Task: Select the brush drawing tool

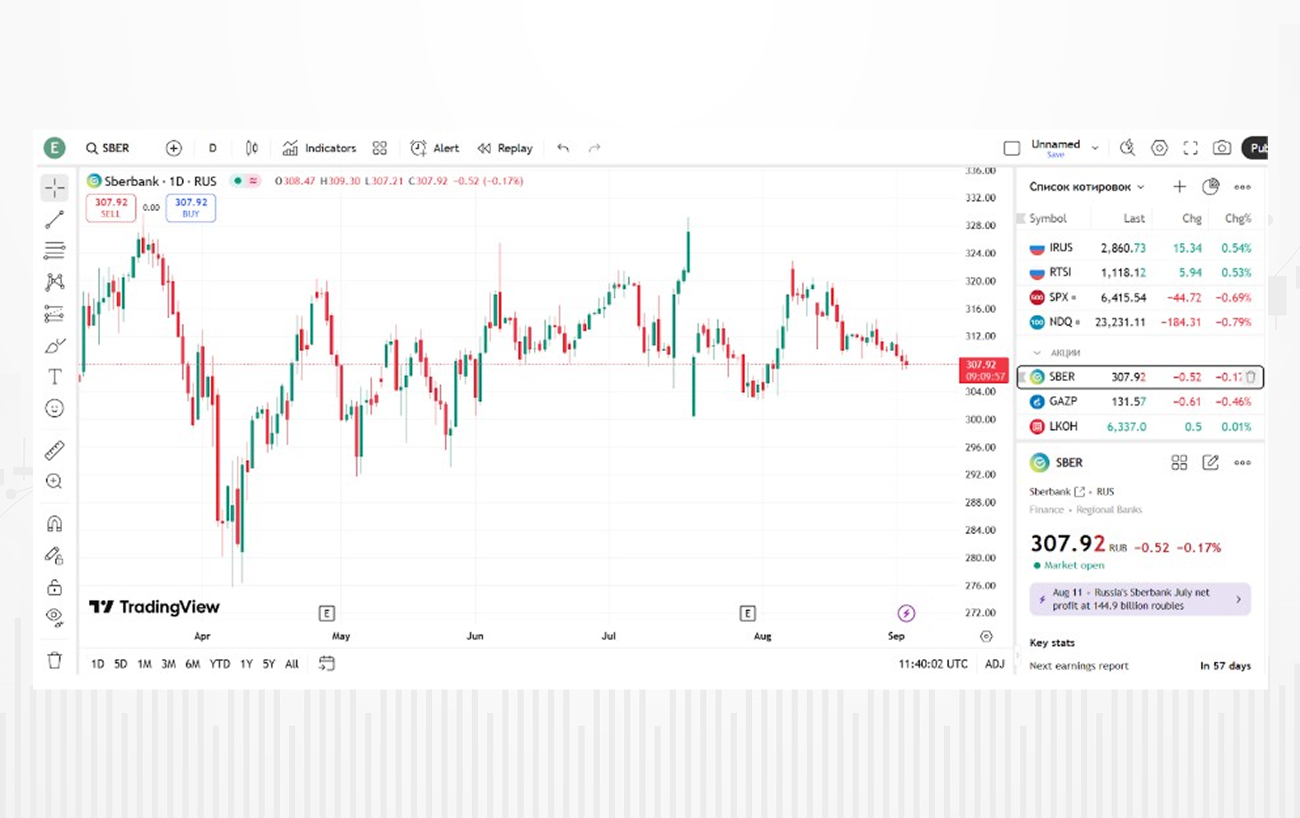Action: pyautogui.click(x=54, y=346)
